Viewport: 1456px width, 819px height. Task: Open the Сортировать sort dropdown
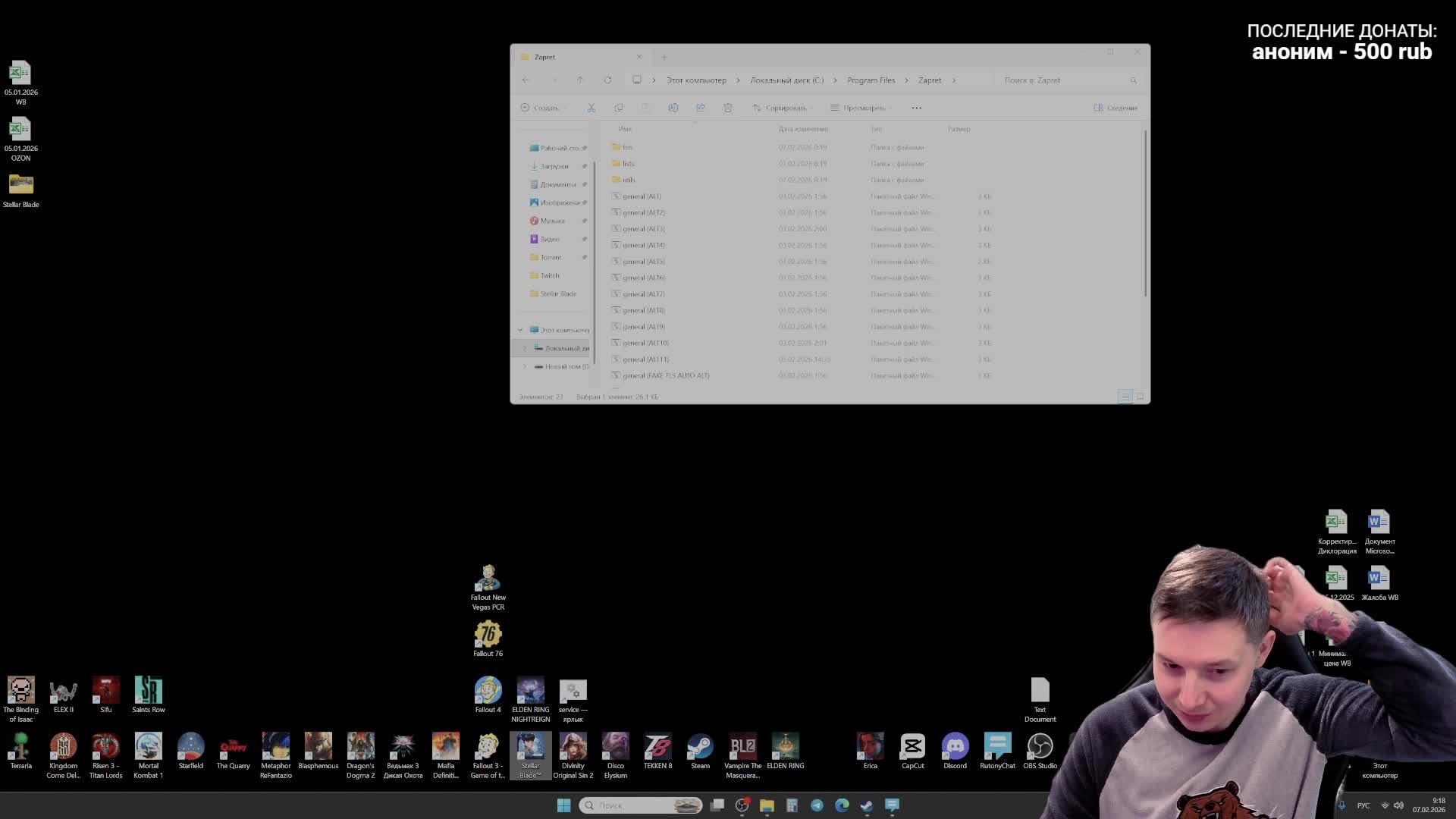782,108
